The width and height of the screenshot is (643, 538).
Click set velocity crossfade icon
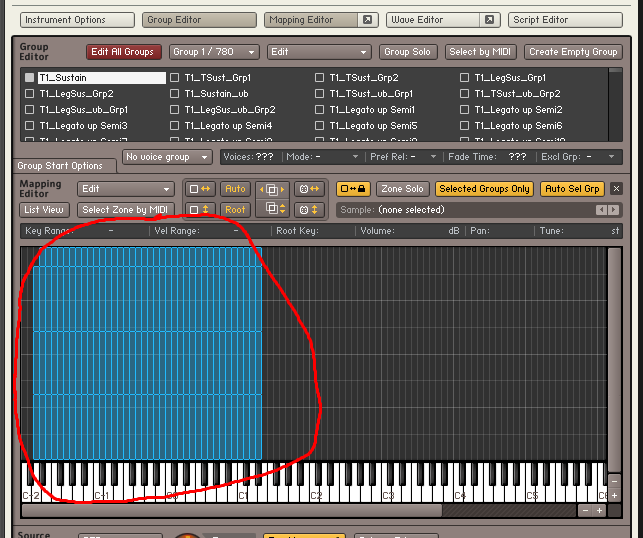[x=309, y=210]
